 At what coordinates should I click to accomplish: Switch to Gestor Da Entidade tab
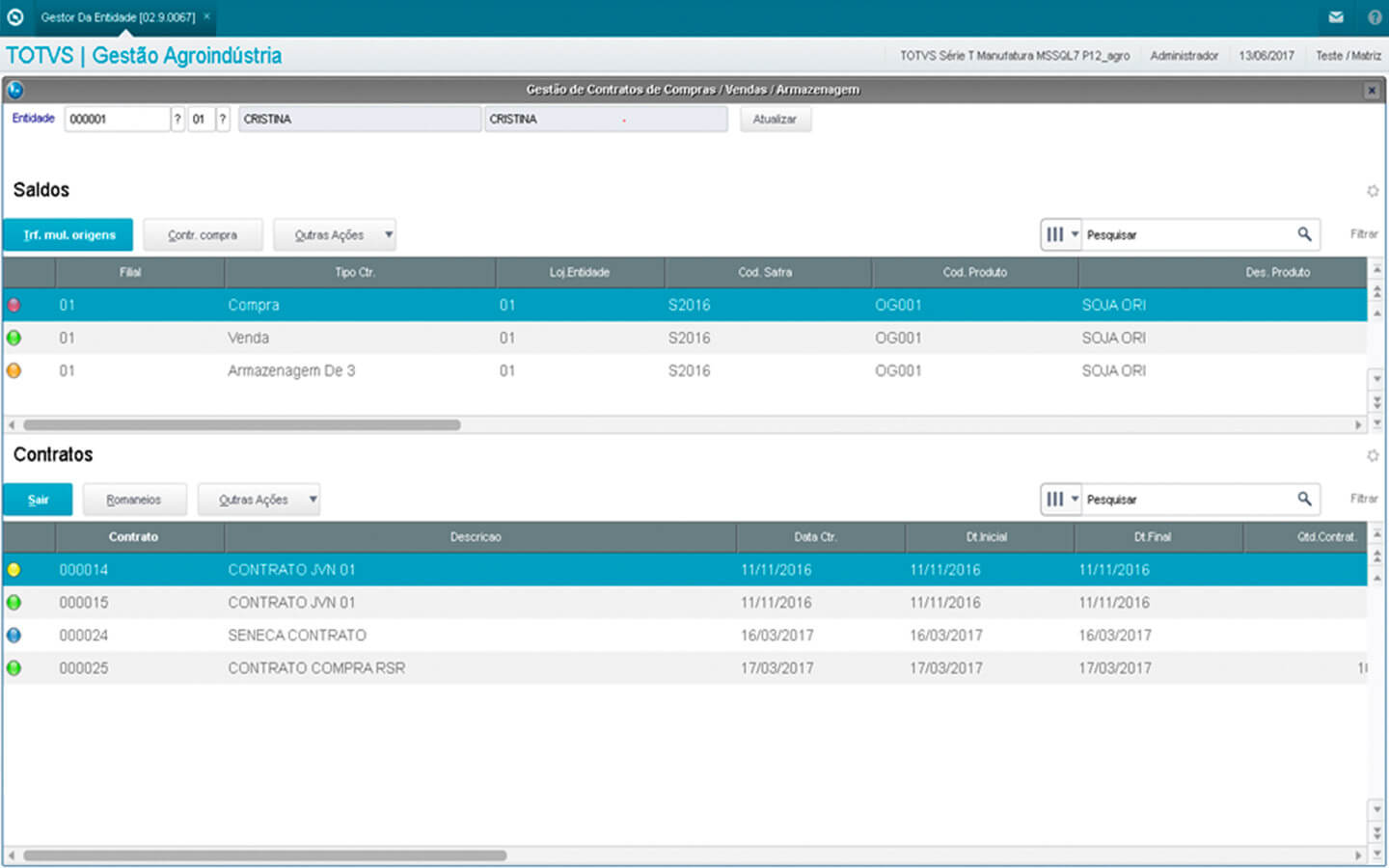click(118, 17)
